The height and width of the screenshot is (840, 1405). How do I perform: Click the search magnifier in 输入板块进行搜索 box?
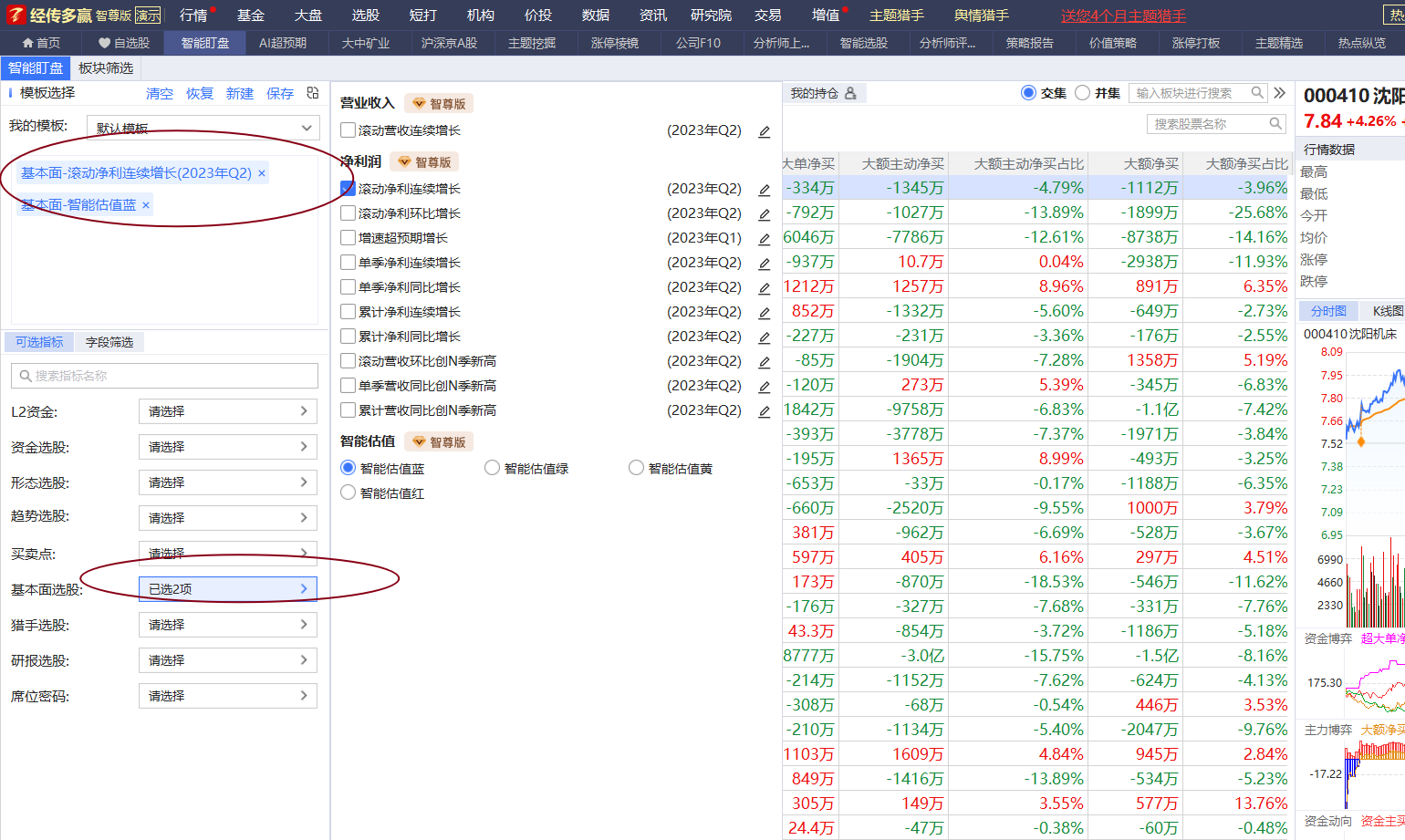1257,93
